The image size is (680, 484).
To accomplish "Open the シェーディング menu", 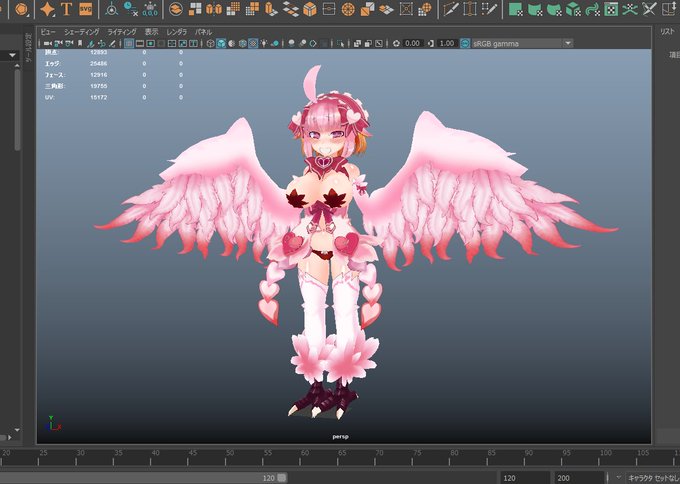I will (82, 32).
